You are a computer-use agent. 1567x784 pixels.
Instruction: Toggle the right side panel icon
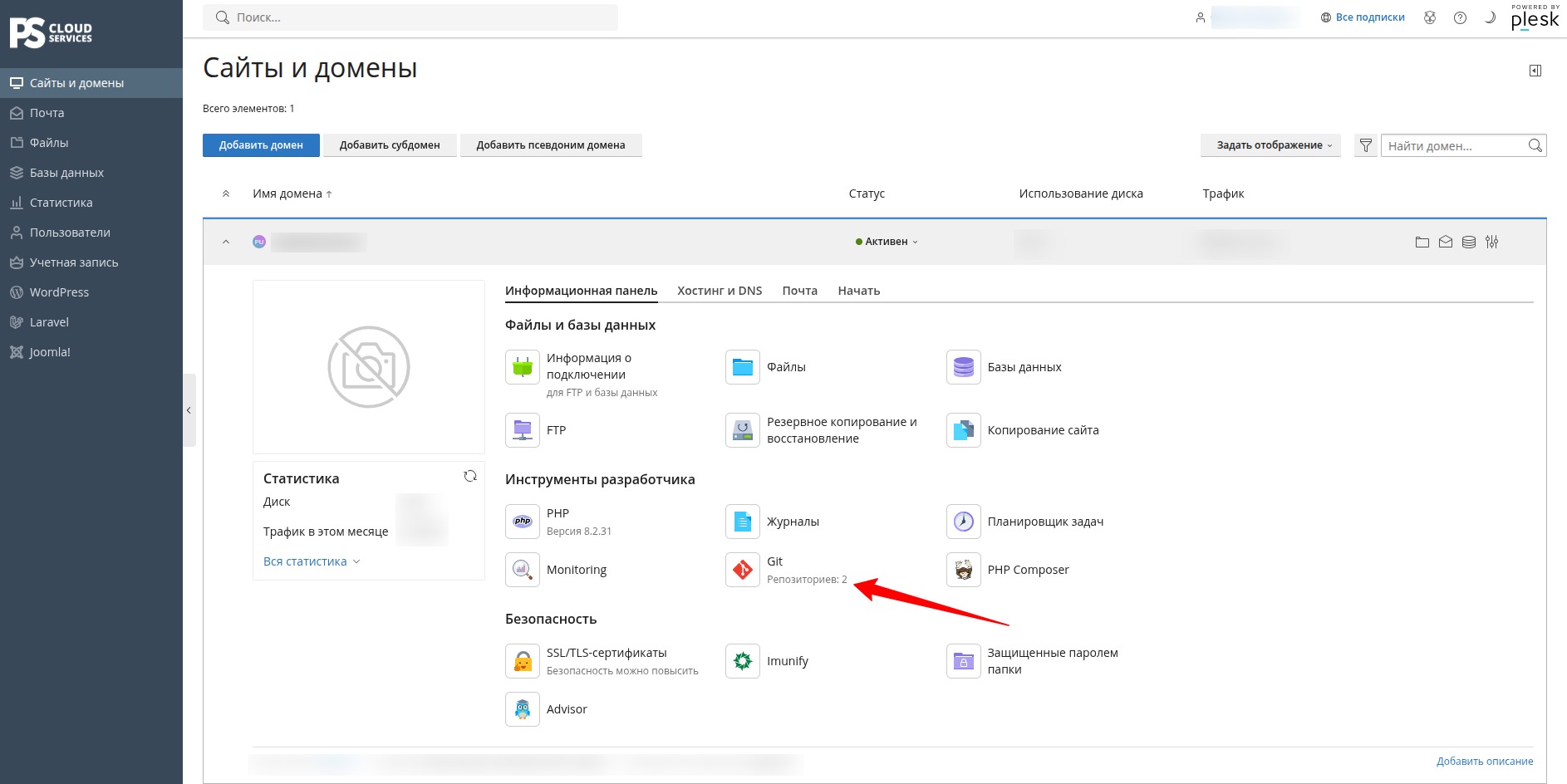tap(1535, 71)
